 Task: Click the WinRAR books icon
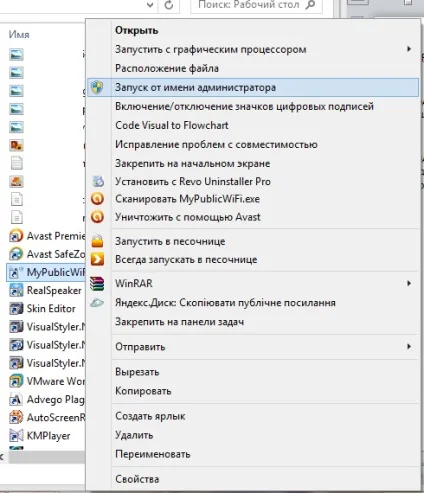[97, 284]
